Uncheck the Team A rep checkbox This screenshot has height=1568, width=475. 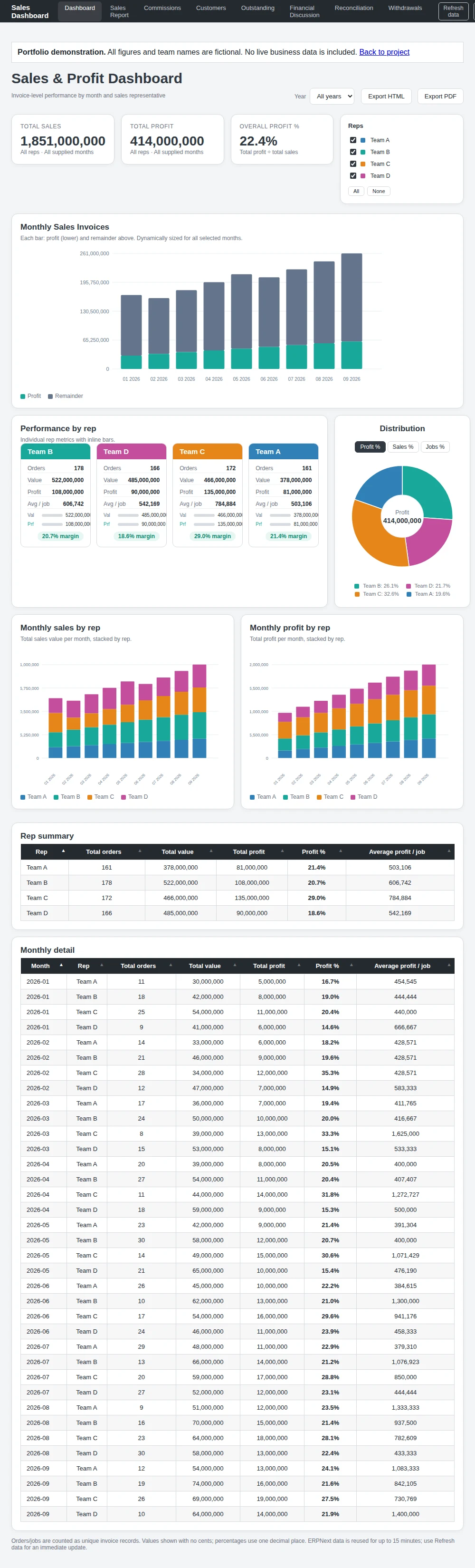click(353, 140)
